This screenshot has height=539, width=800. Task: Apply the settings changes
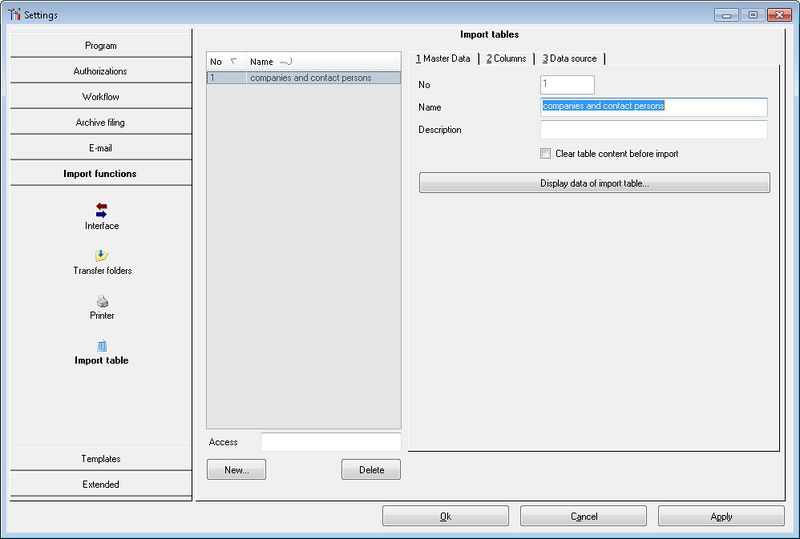point(721,516)
